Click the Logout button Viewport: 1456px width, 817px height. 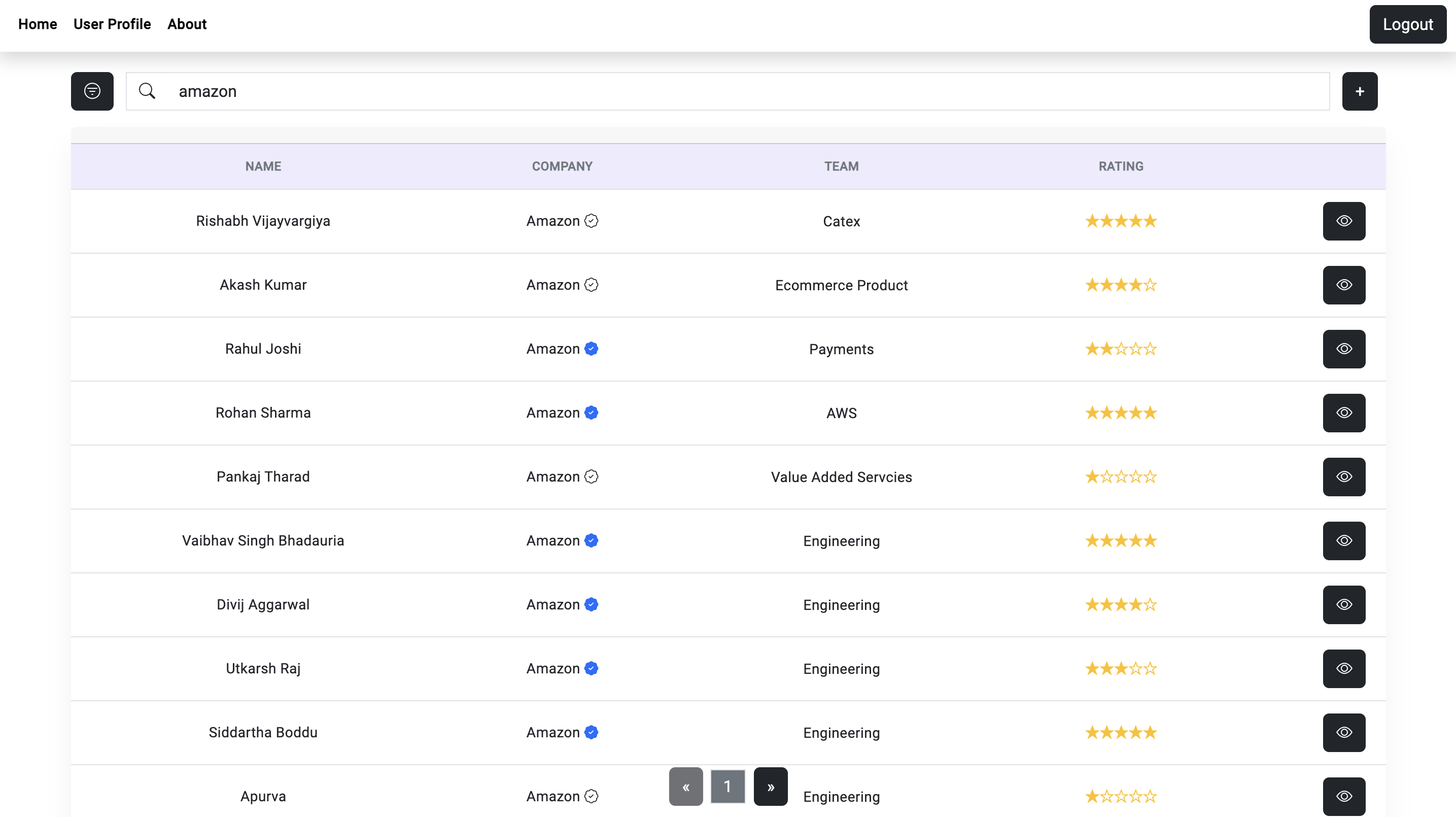click(1407, 24)
